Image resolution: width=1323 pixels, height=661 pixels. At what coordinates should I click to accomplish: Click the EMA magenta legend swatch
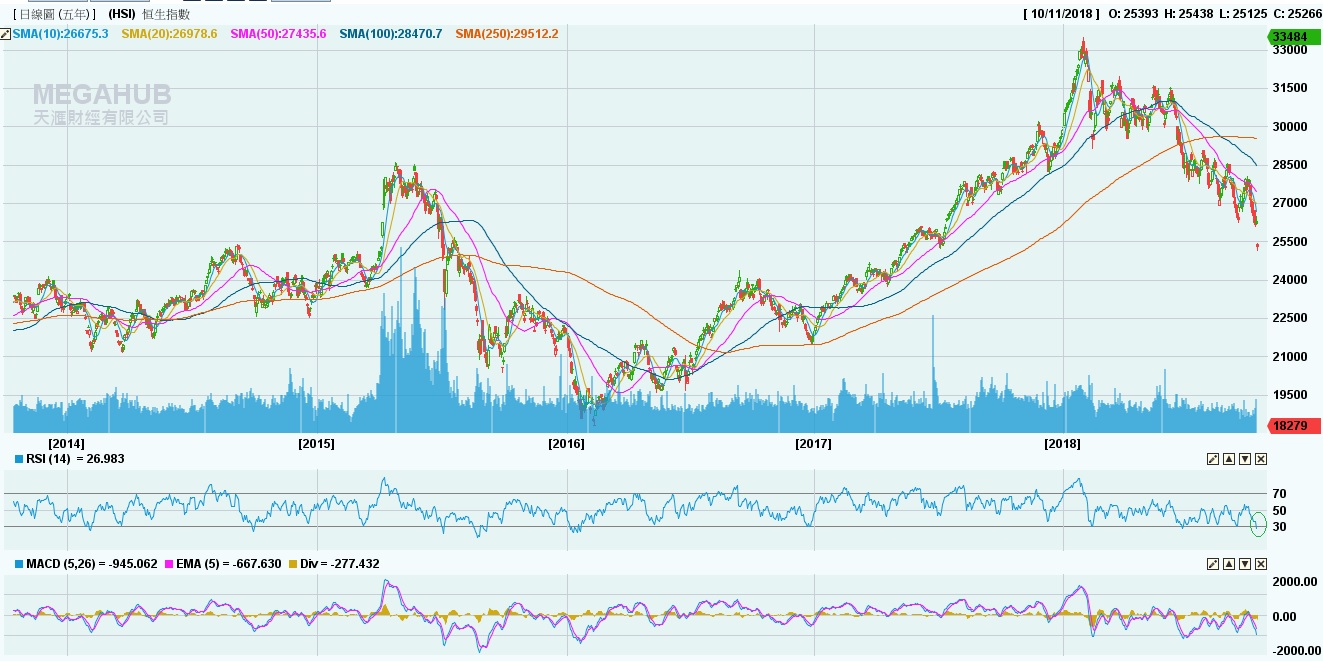point(169,564)
